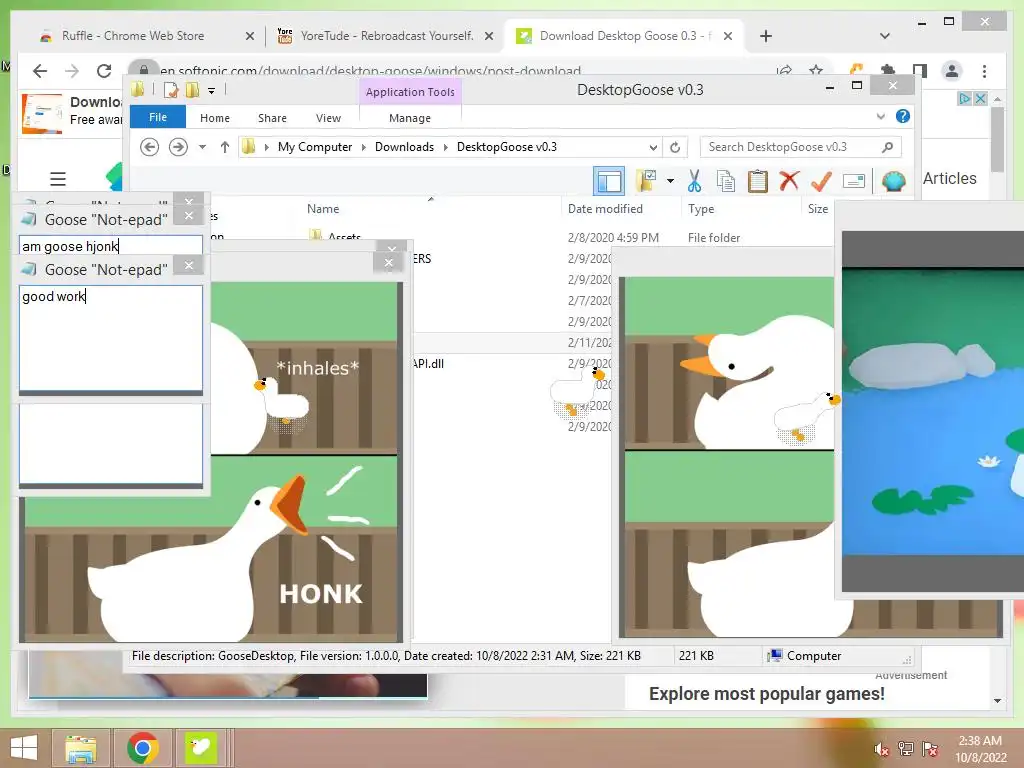Click Properties in the quick access toolbar
Viewport: 1024px width, 768px height.
tap(171, 89)
